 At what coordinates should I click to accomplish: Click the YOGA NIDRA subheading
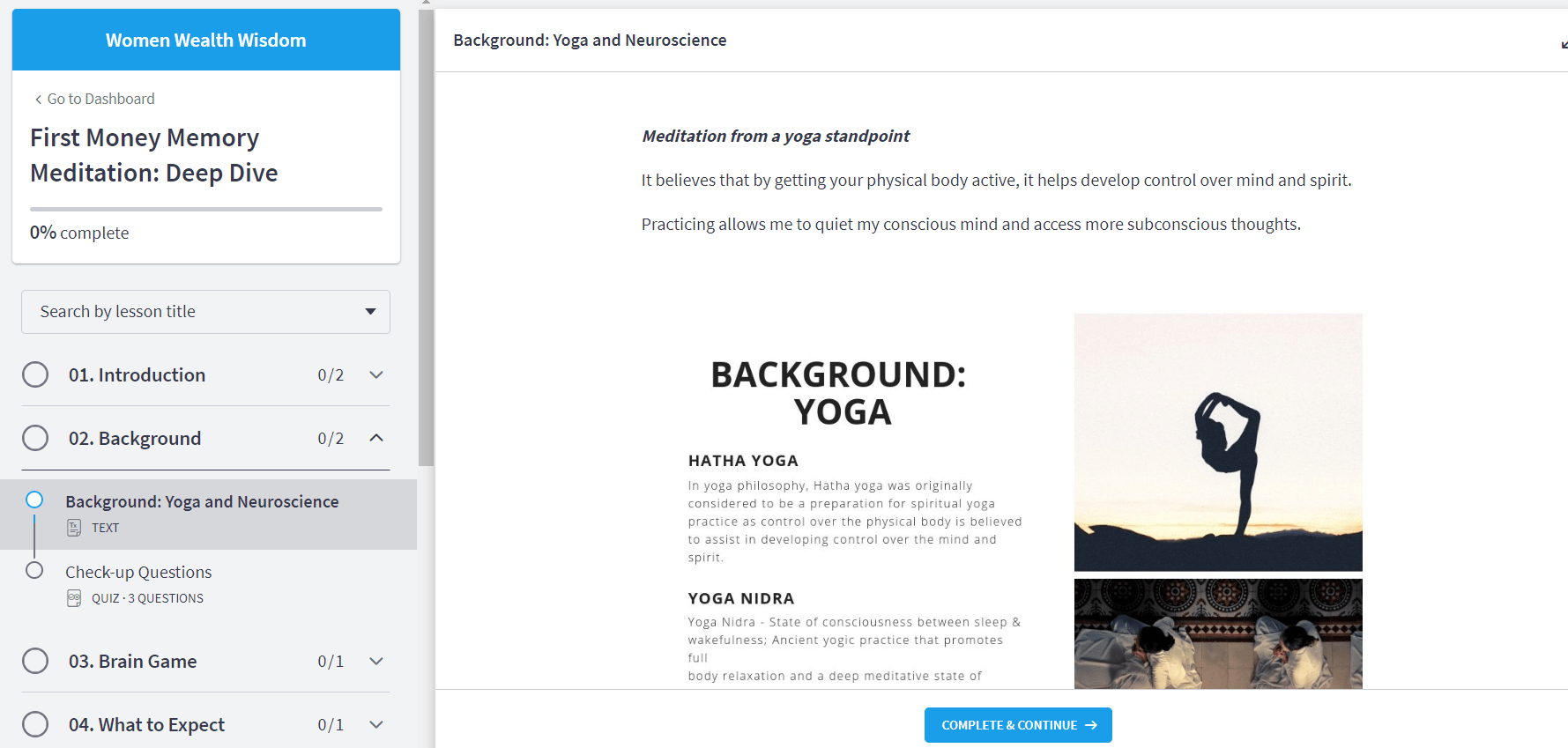(x=741, y=599)
